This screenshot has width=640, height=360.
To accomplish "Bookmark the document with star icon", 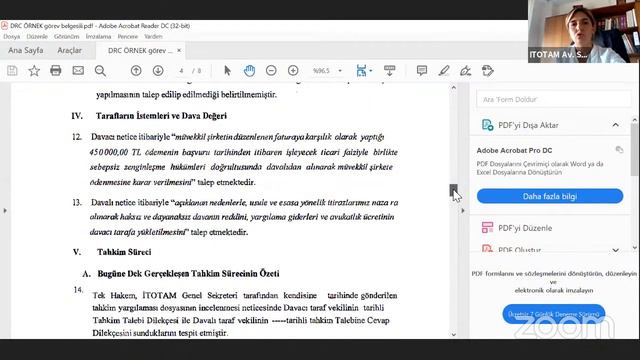I will [x=34, y=71].
